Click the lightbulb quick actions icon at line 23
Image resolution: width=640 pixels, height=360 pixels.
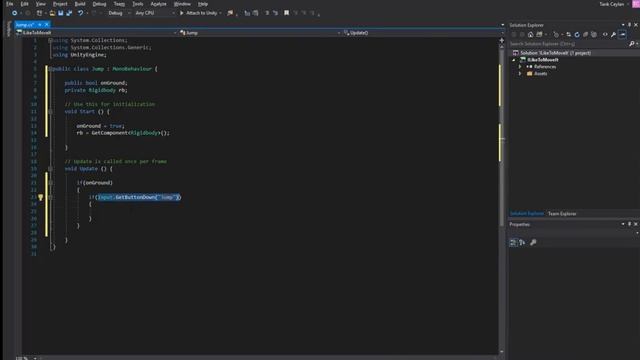(40, 197)
